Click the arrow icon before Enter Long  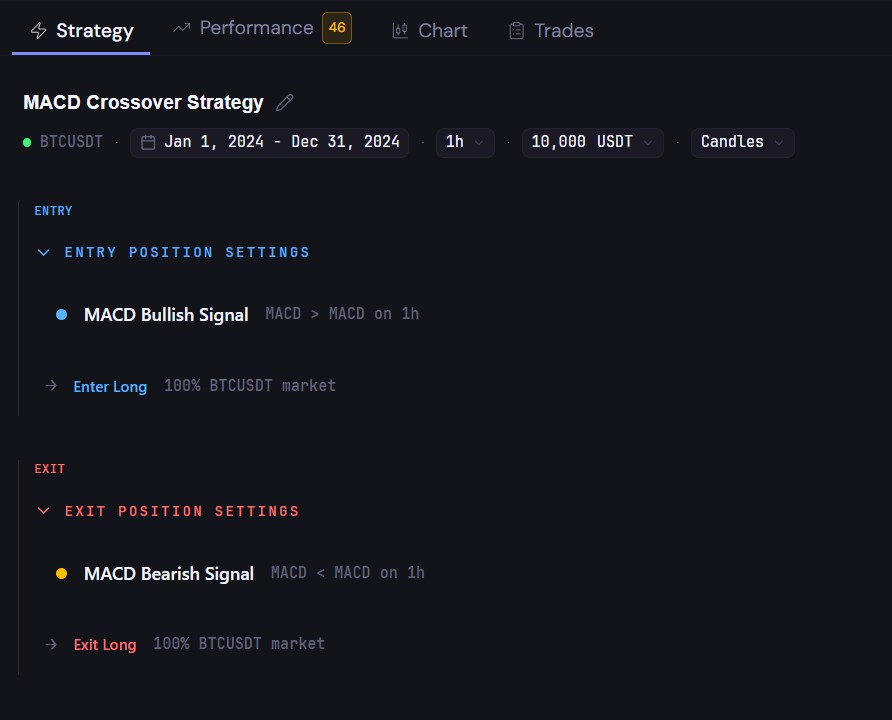click(51, 386)
